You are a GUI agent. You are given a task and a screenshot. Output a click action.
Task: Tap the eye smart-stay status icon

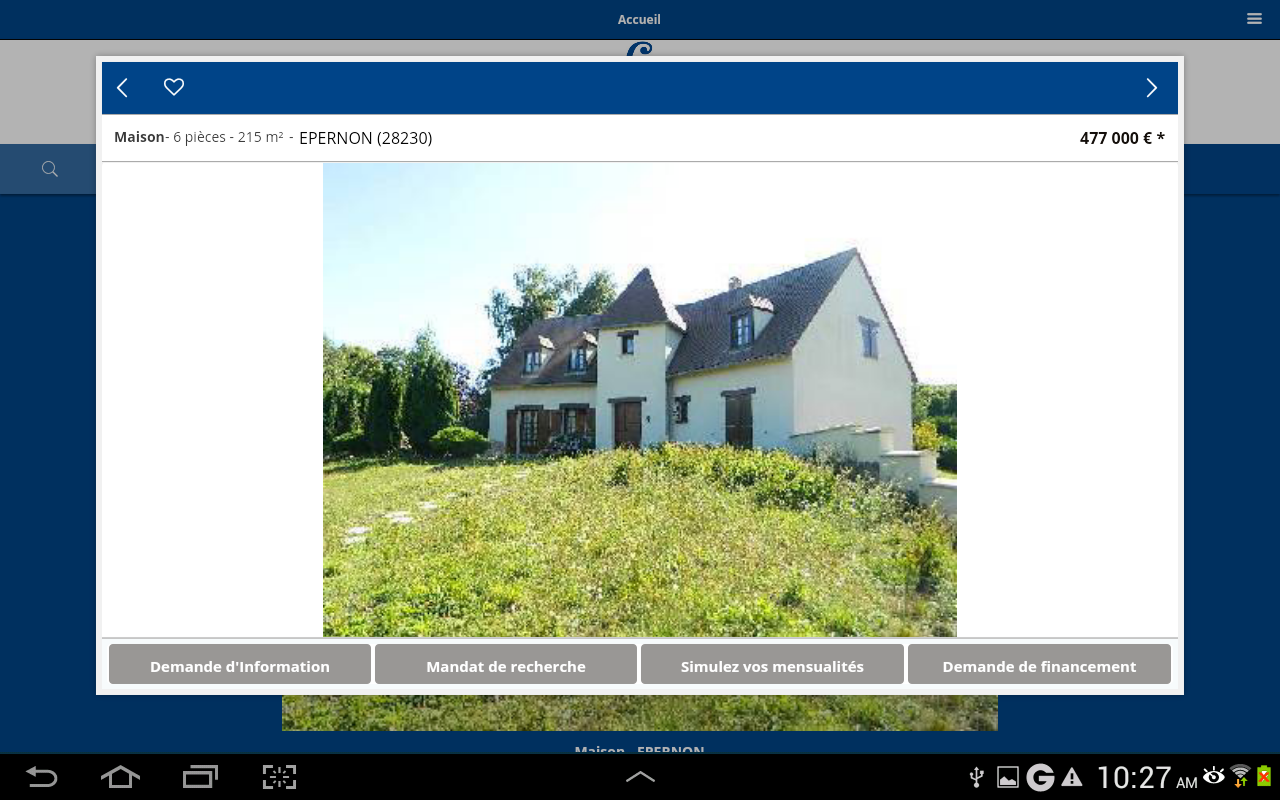pos(1214,775)
